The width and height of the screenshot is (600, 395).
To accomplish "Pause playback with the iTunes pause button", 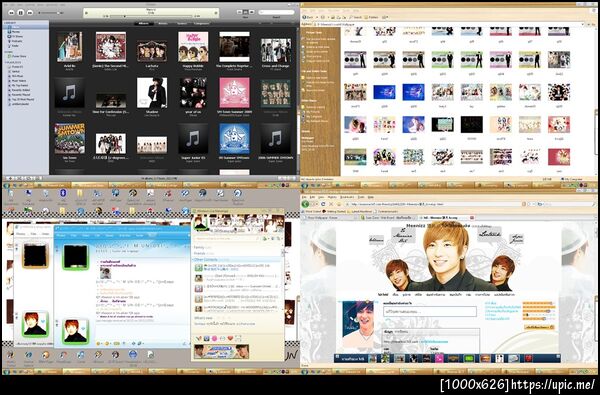I will pyautogui.click(x=21, y=13).
